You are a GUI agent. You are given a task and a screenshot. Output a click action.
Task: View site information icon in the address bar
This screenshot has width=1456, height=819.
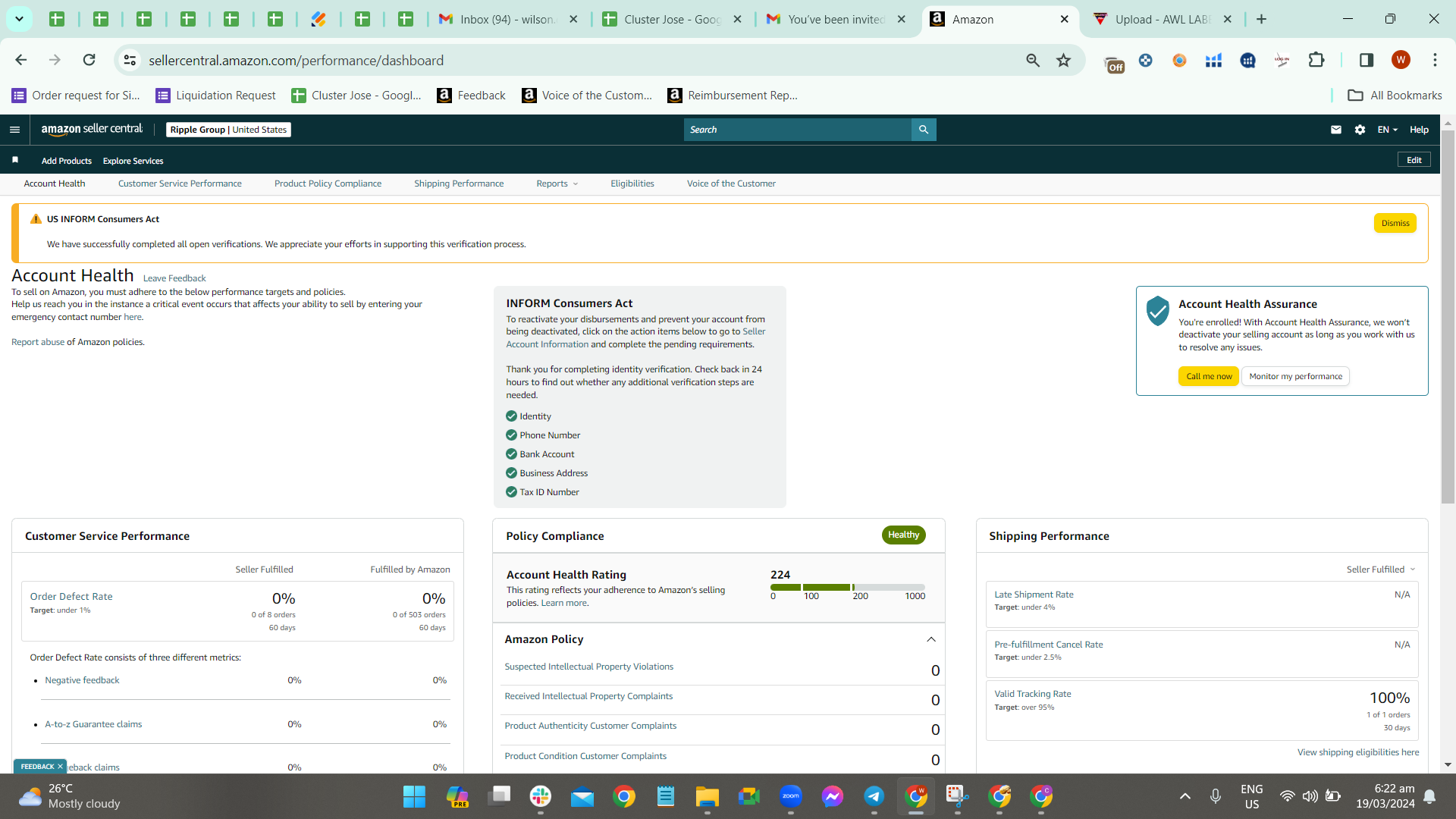[x=130, y=60]
